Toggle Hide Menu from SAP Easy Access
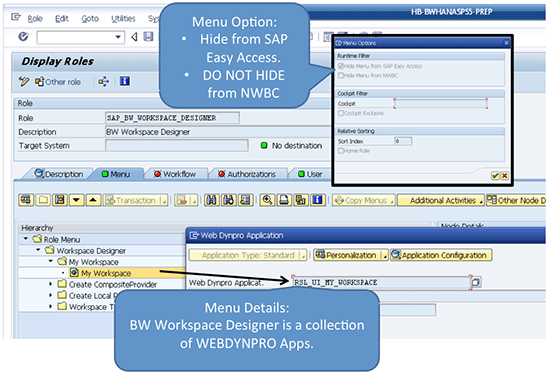This screenshot has width=550, height=376. point(341,66)
